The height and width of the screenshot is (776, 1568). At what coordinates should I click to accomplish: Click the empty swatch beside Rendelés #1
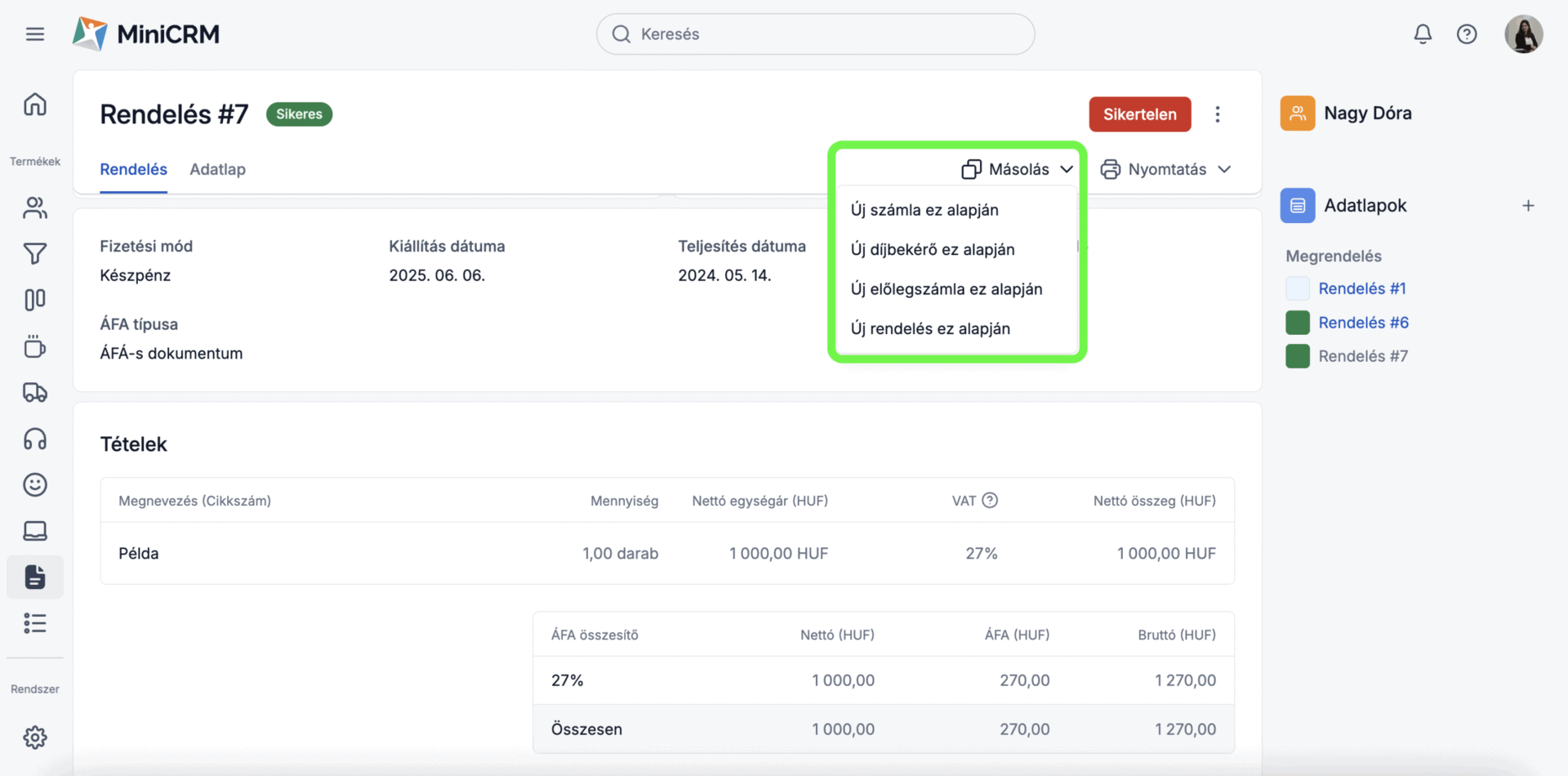pyautogui.click(x=1298, y=288)
